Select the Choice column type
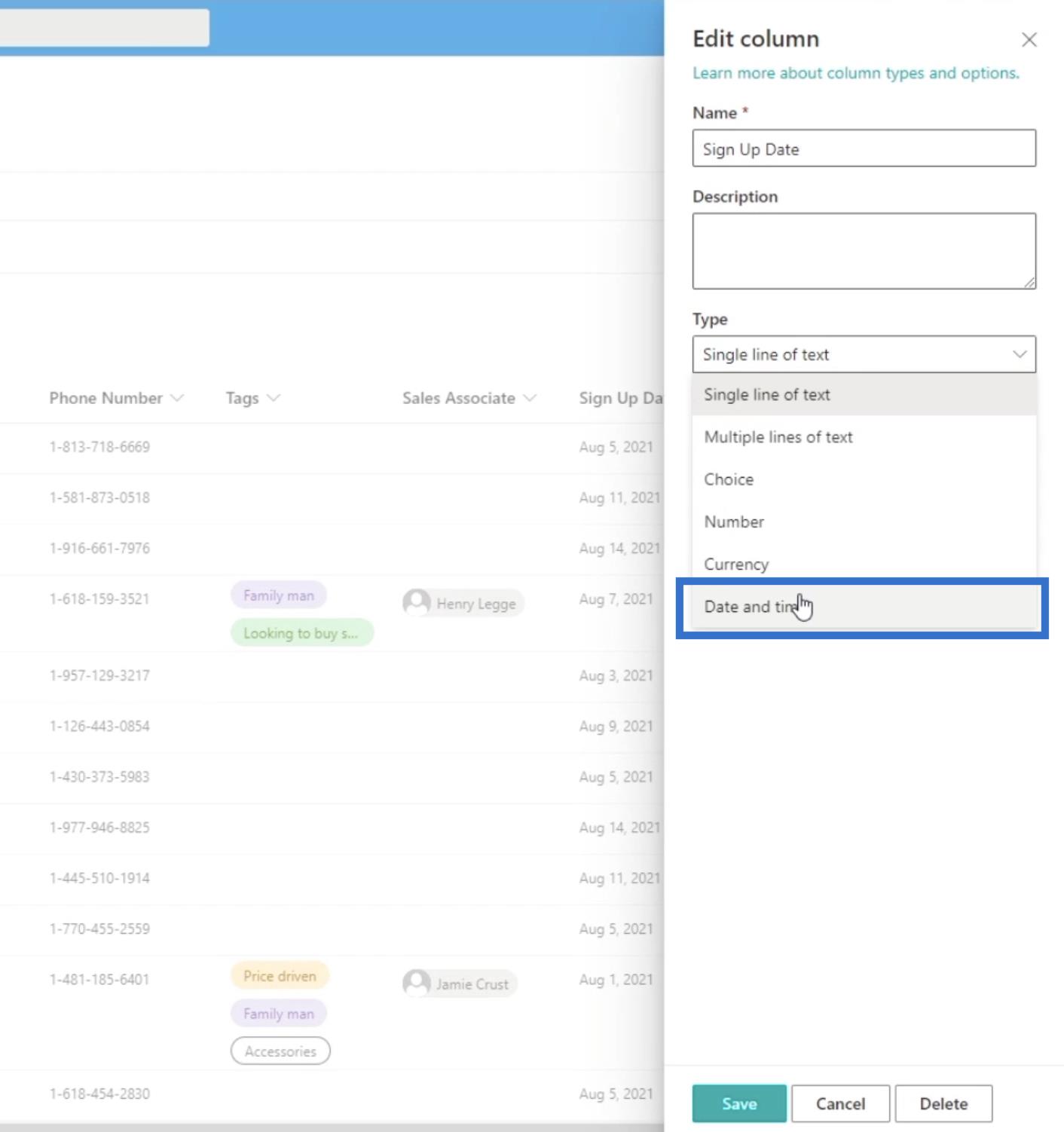This screenshot has width=1064, height=1132. 864,479
